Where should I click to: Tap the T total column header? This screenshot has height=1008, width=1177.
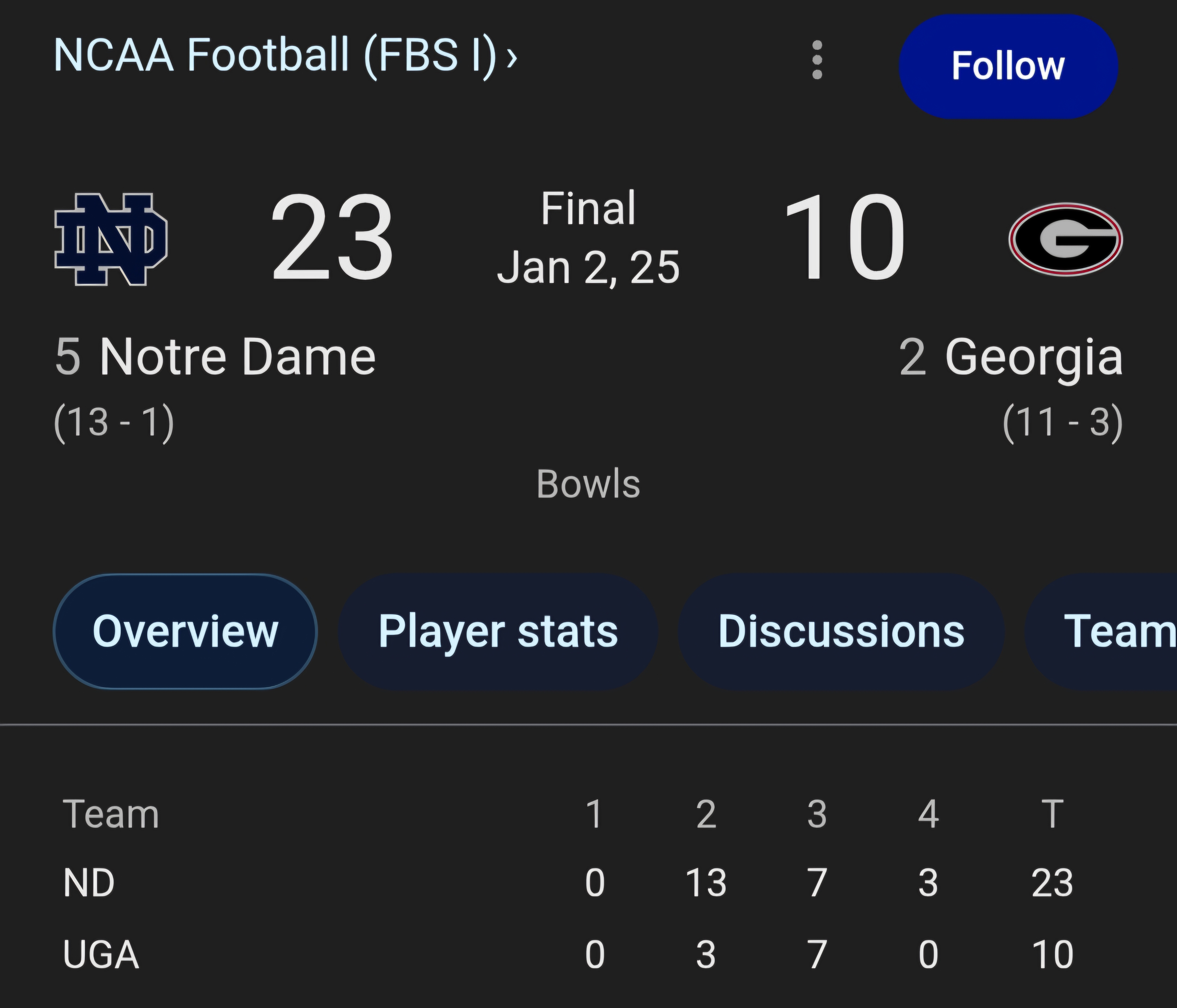tap(1052, 814)
